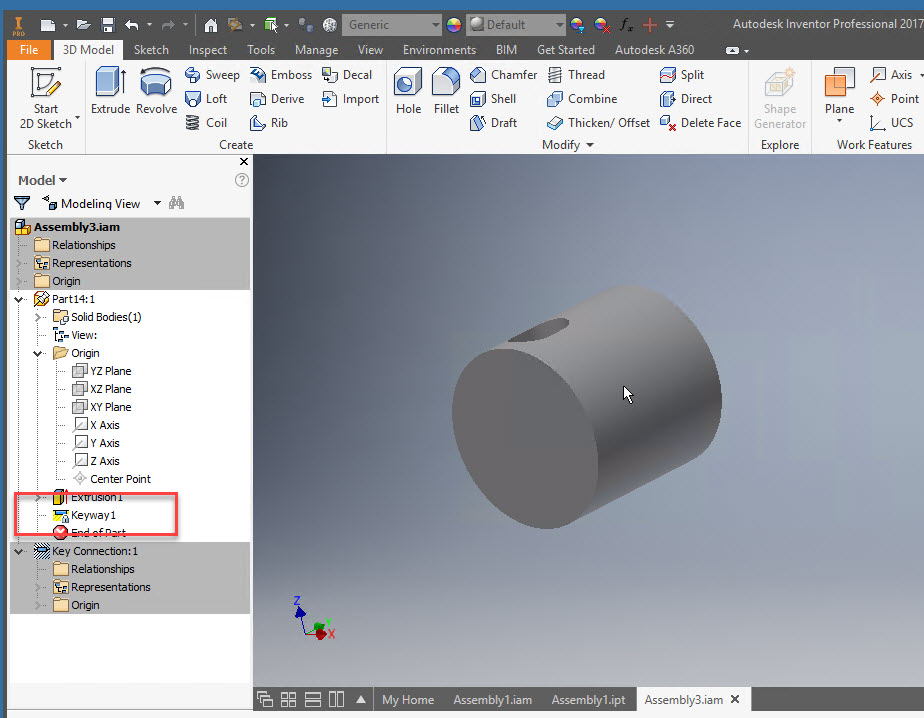The image size is (924, 718).
Task: Open the Material dropdown showing Generic
Action: (392, 24)
